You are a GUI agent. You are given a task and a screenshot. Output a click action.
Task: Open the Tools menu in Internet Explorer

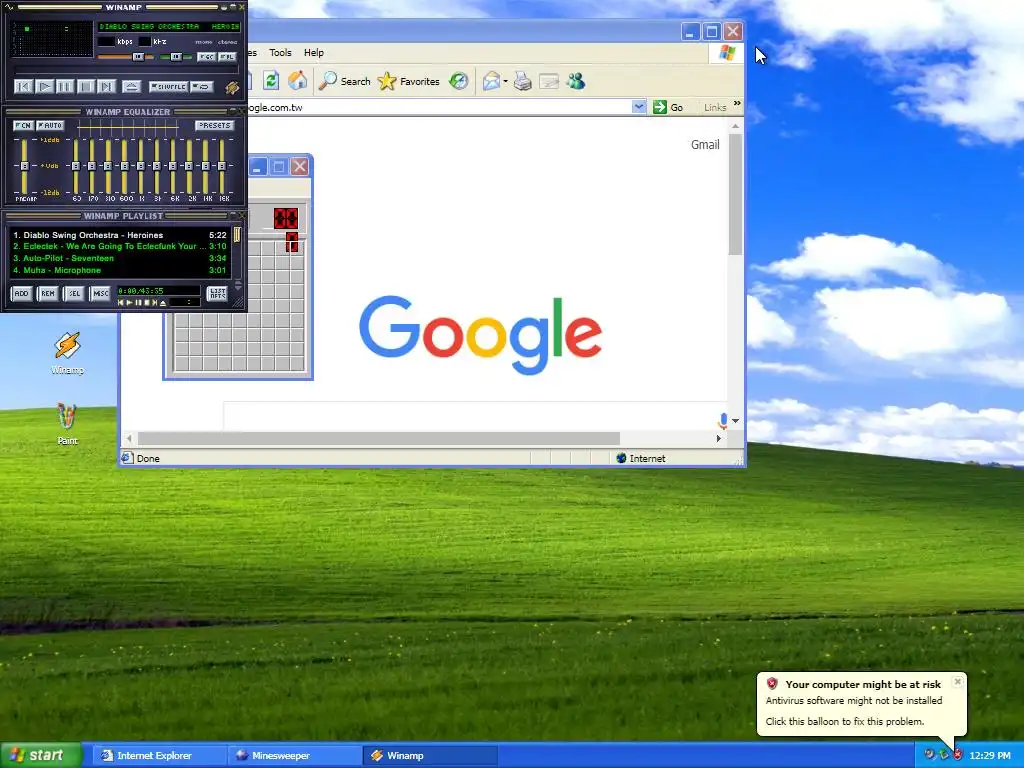[280, 53]
